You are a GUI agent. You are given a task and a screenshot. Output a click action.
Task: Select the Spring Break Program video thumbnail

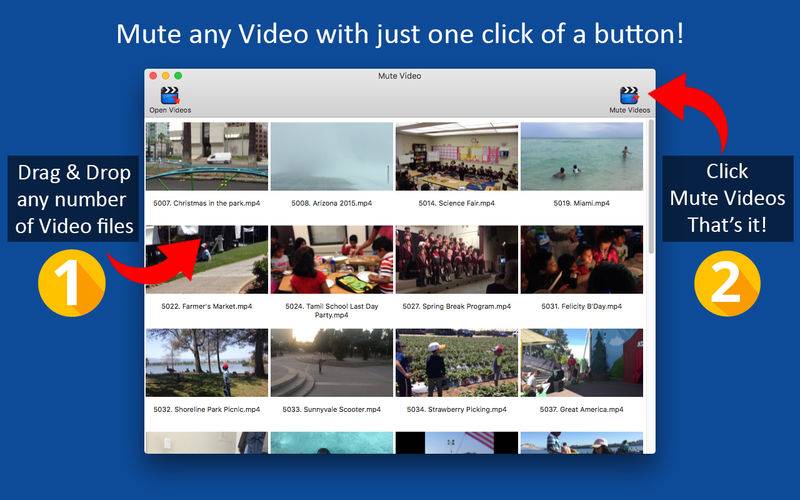tap(457, 259)
